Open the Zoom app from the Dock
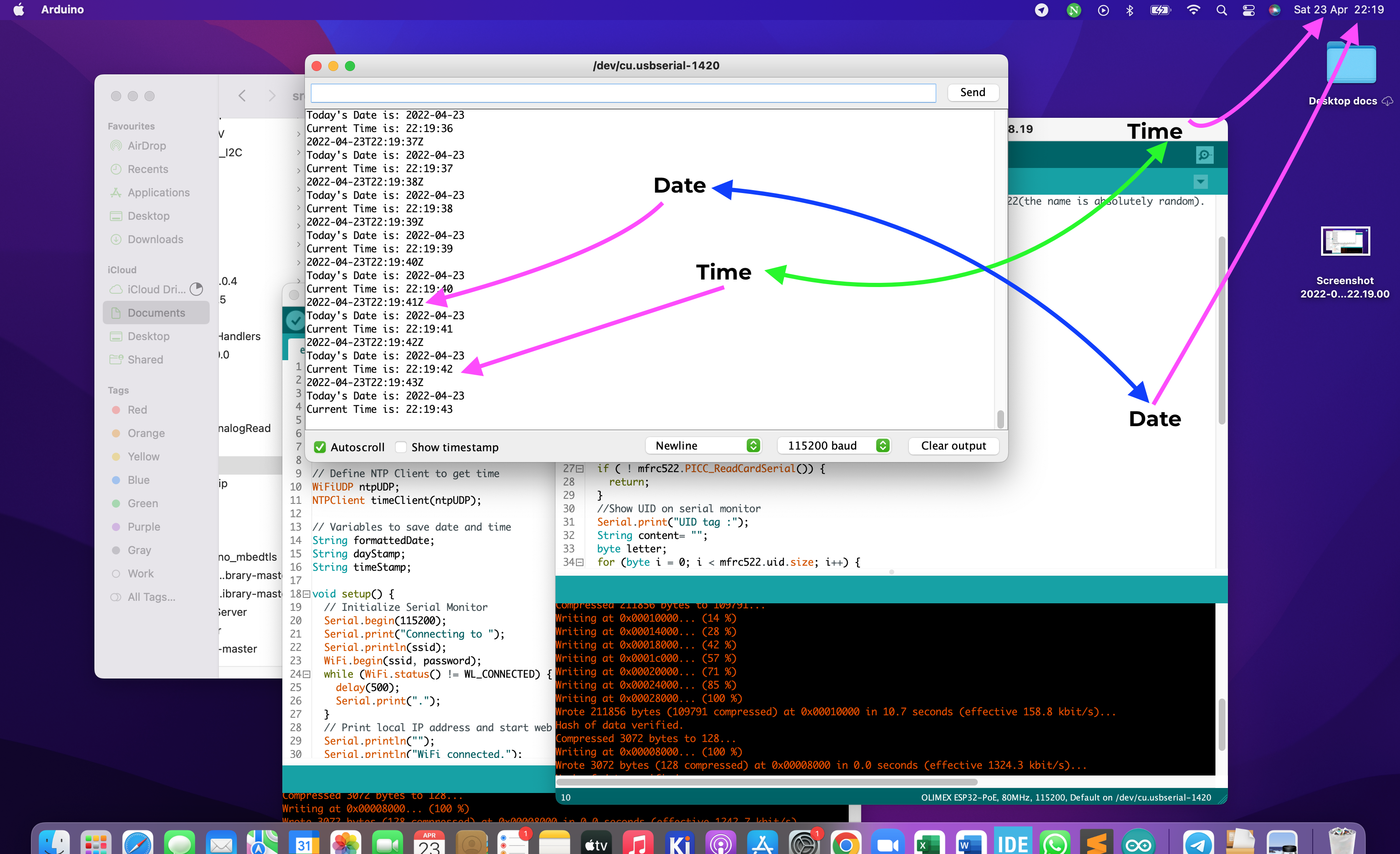 pyautogui.click(x=888, y=843)
